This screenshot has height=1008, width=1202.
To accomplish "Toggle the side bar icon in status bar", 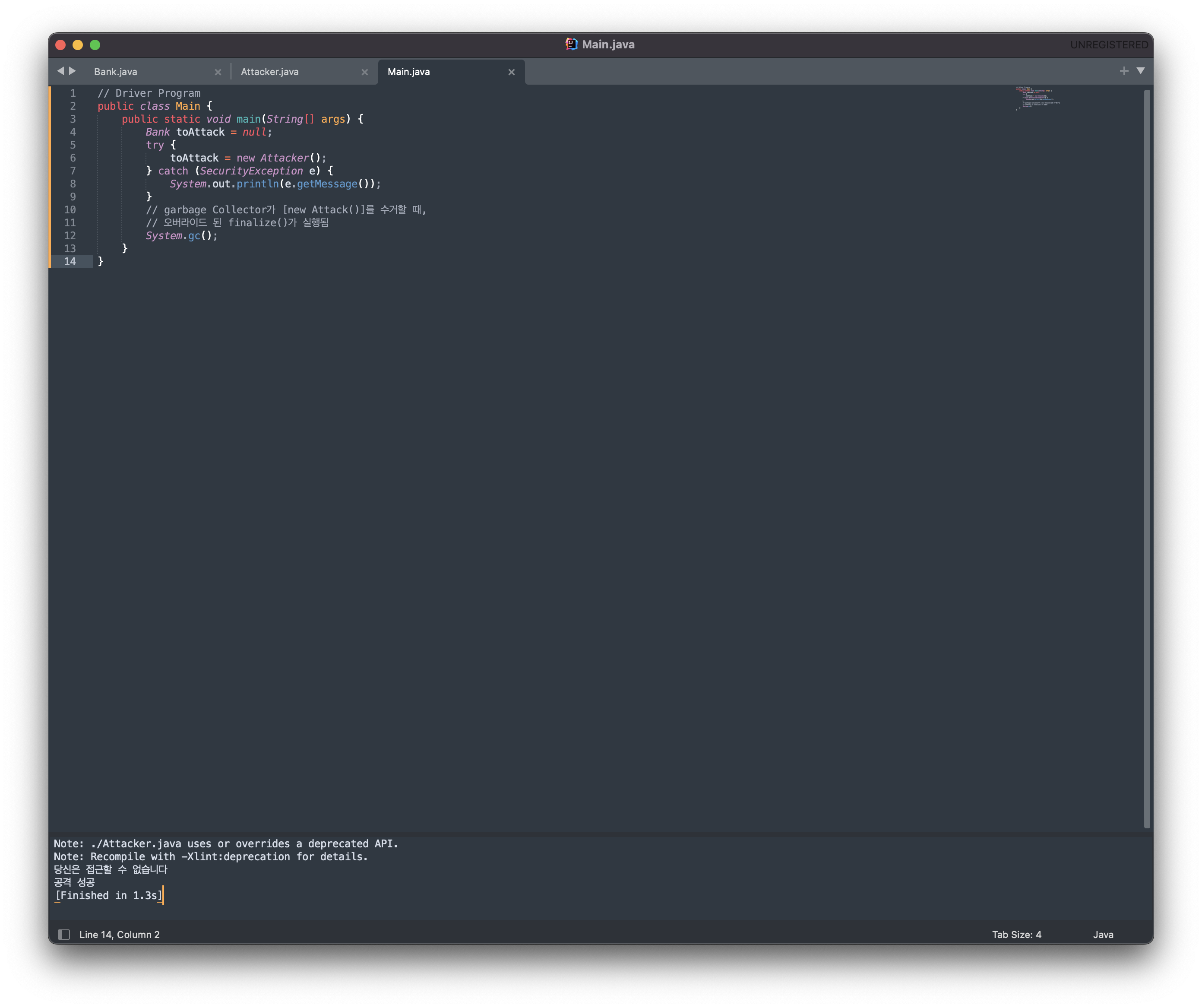I will pyautogui.click(x=64, y=935).
